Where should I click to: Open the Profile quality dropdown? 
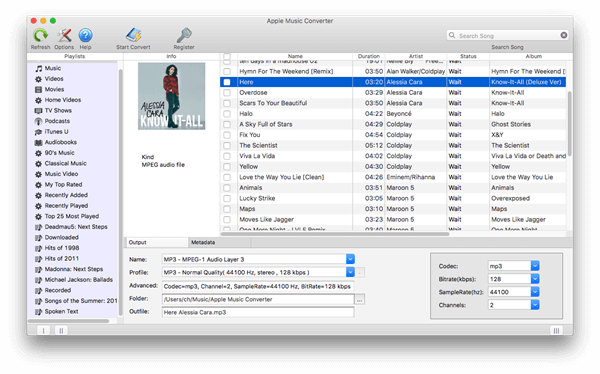point(350,273)
